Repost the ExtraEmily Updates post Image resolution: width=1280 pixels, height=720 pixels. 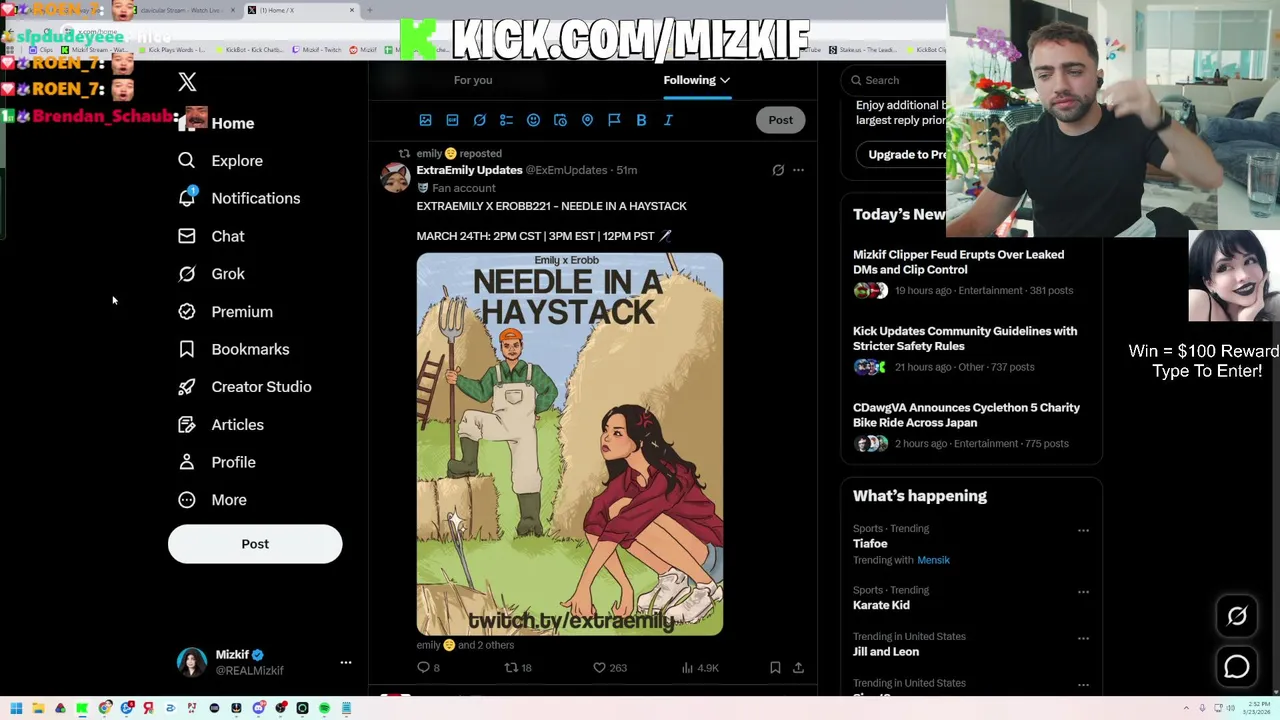click(x=517, y=667)
